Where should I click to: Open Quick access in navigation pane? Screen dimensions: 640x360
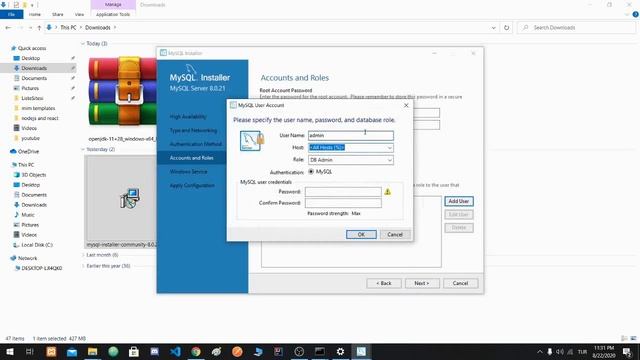32,48
